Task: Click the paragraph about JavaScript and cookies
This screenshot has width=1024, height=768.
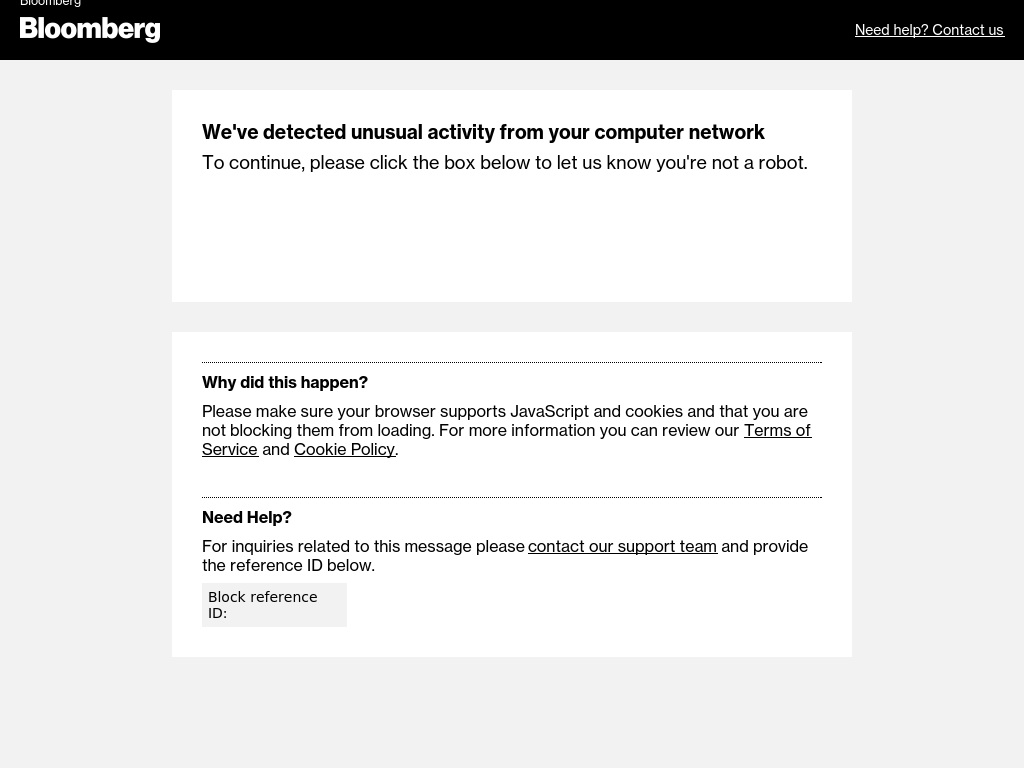Action: [x=506, y=430]
